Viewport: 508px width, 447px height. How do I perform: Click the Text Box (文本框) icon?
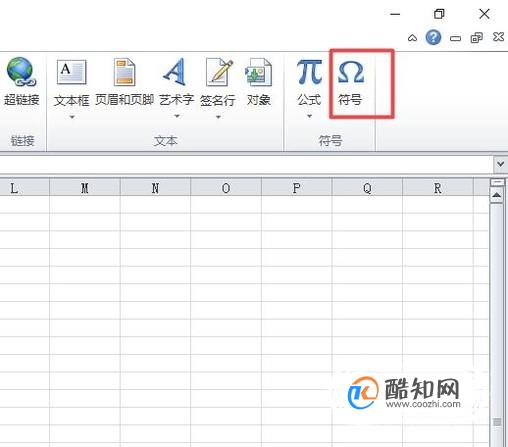point(72,72)
